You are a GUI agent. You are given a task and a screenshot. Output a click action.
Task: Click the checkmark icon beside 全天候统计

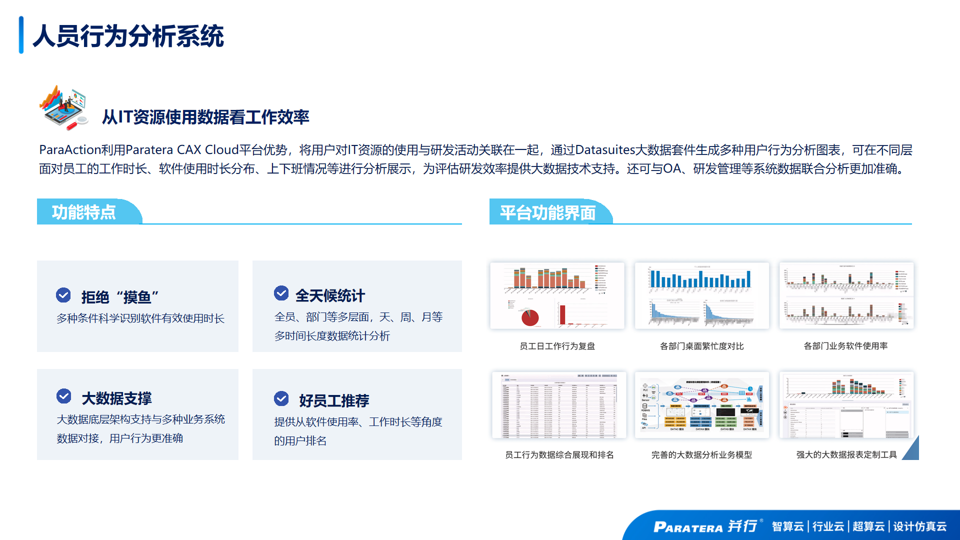pos(281,293)
